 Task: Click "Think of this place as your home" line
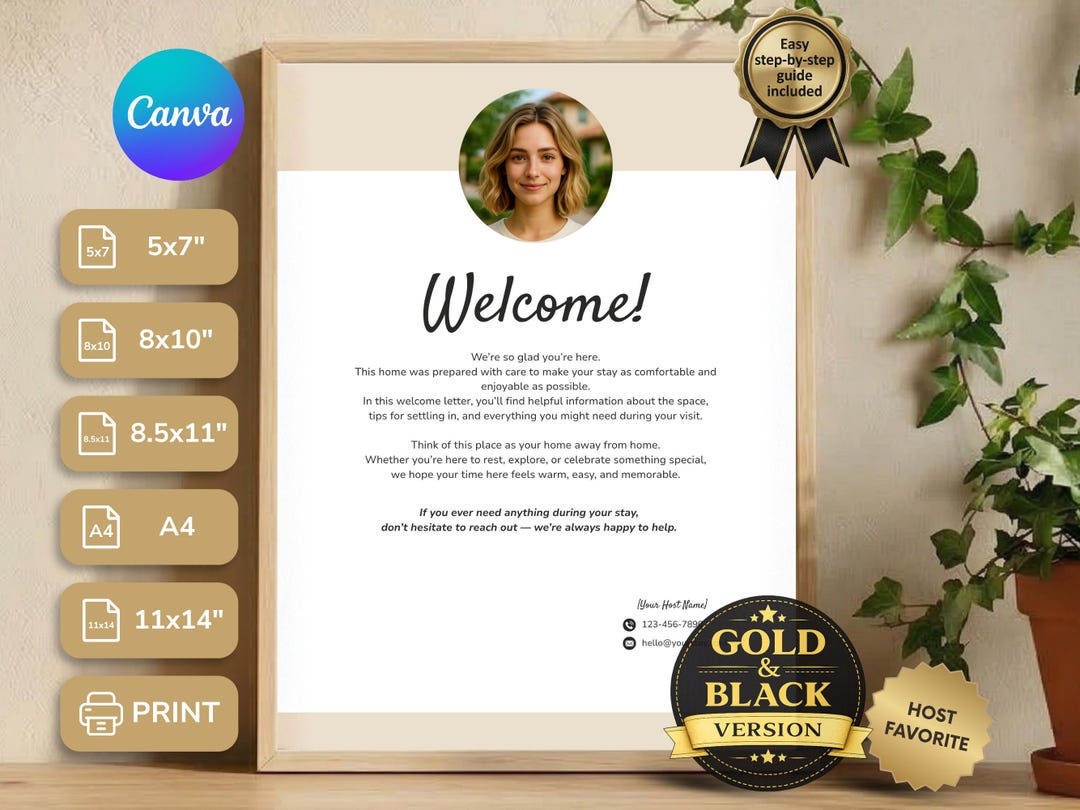pyautogui.click(x=536, y=445)
